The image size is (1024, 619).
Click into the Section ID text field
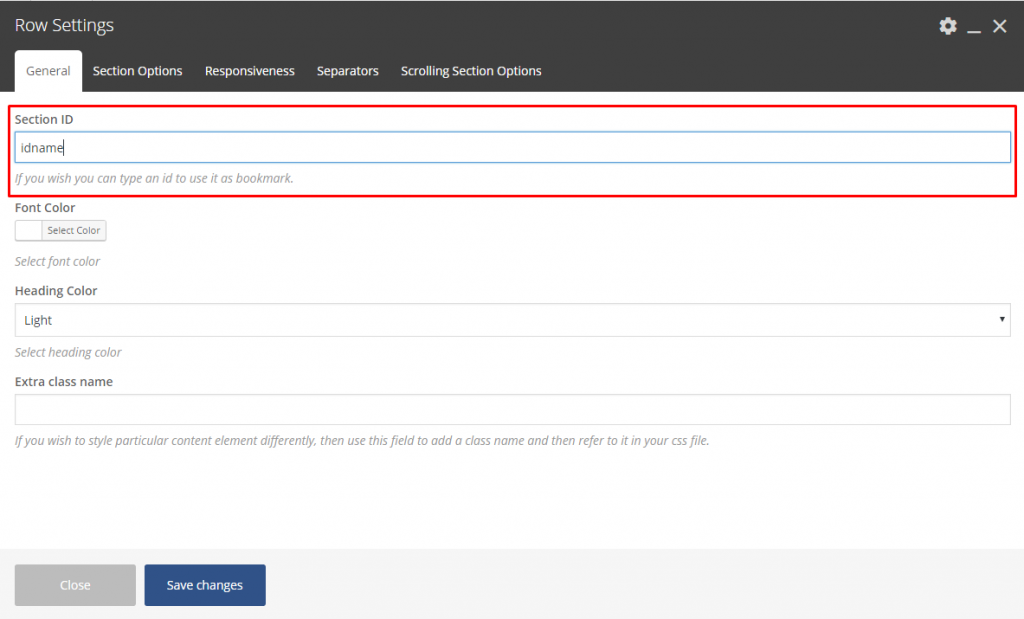[512, 148]
